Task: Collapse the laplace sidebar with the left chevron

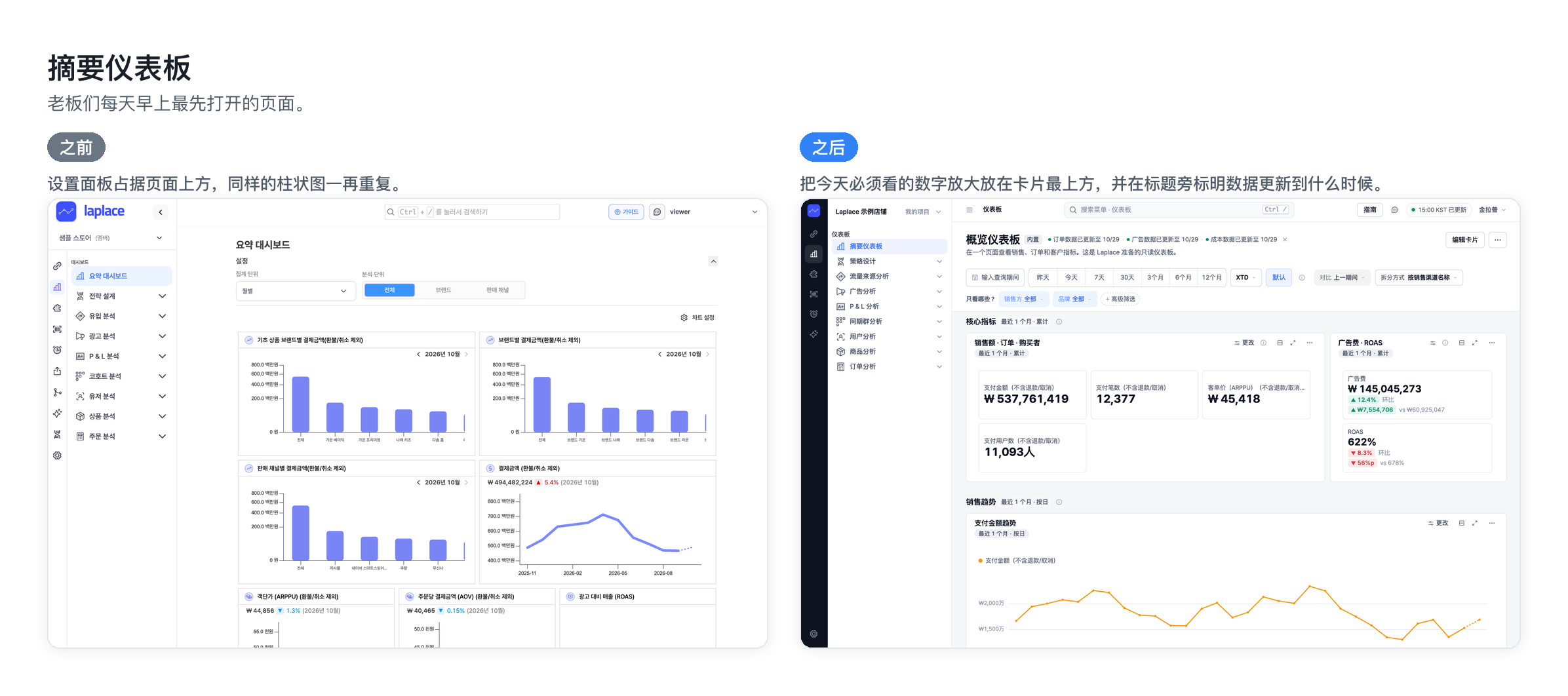Action: point(161,212)
